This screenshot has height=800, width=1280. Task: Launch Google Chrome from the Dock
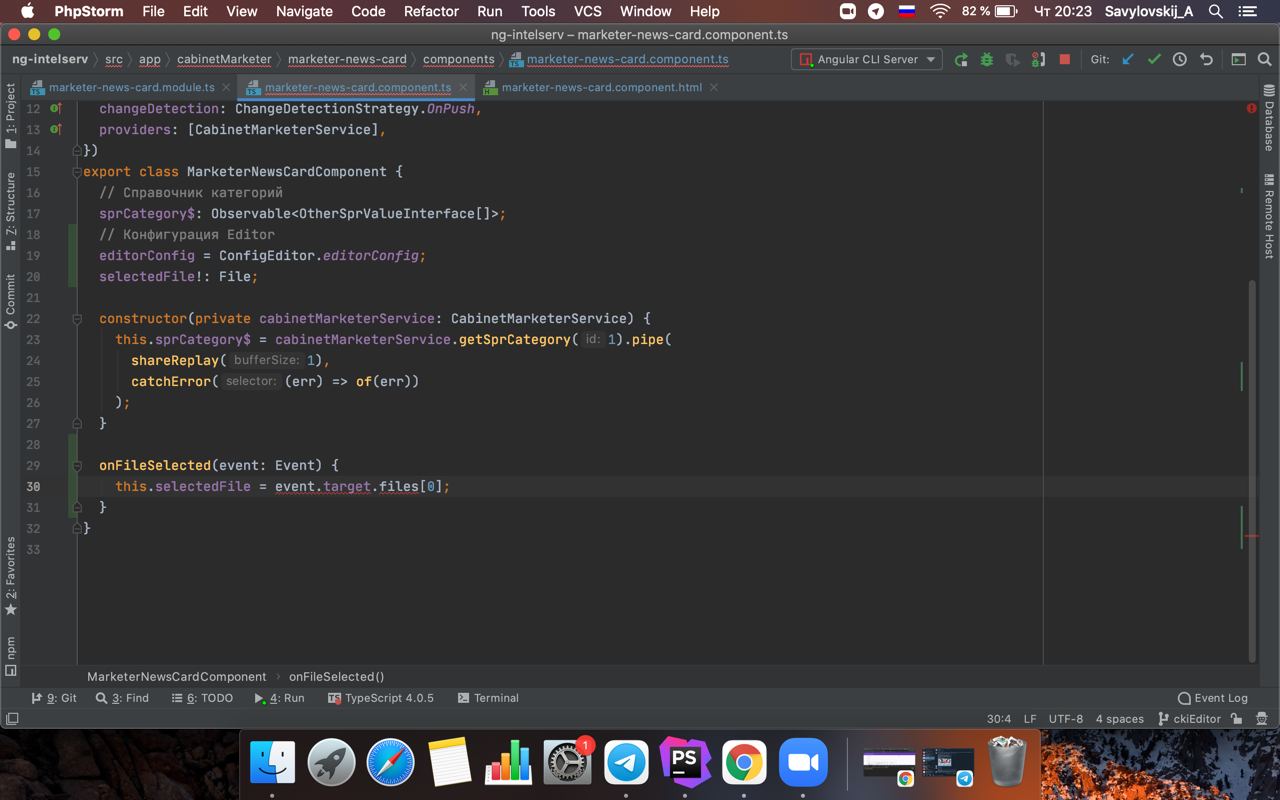pyautogui.click(x=744, y=763)
